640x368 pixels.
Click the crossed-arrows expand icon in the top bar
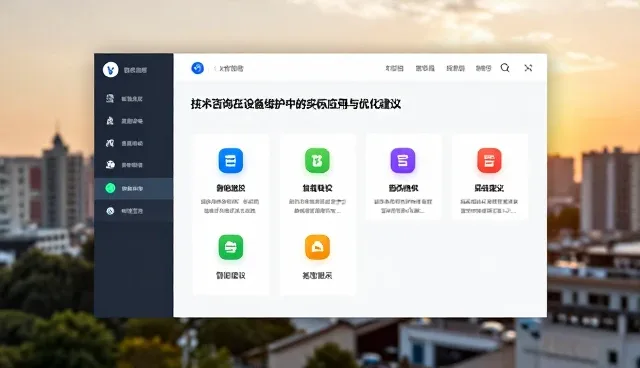click(528, 68)
